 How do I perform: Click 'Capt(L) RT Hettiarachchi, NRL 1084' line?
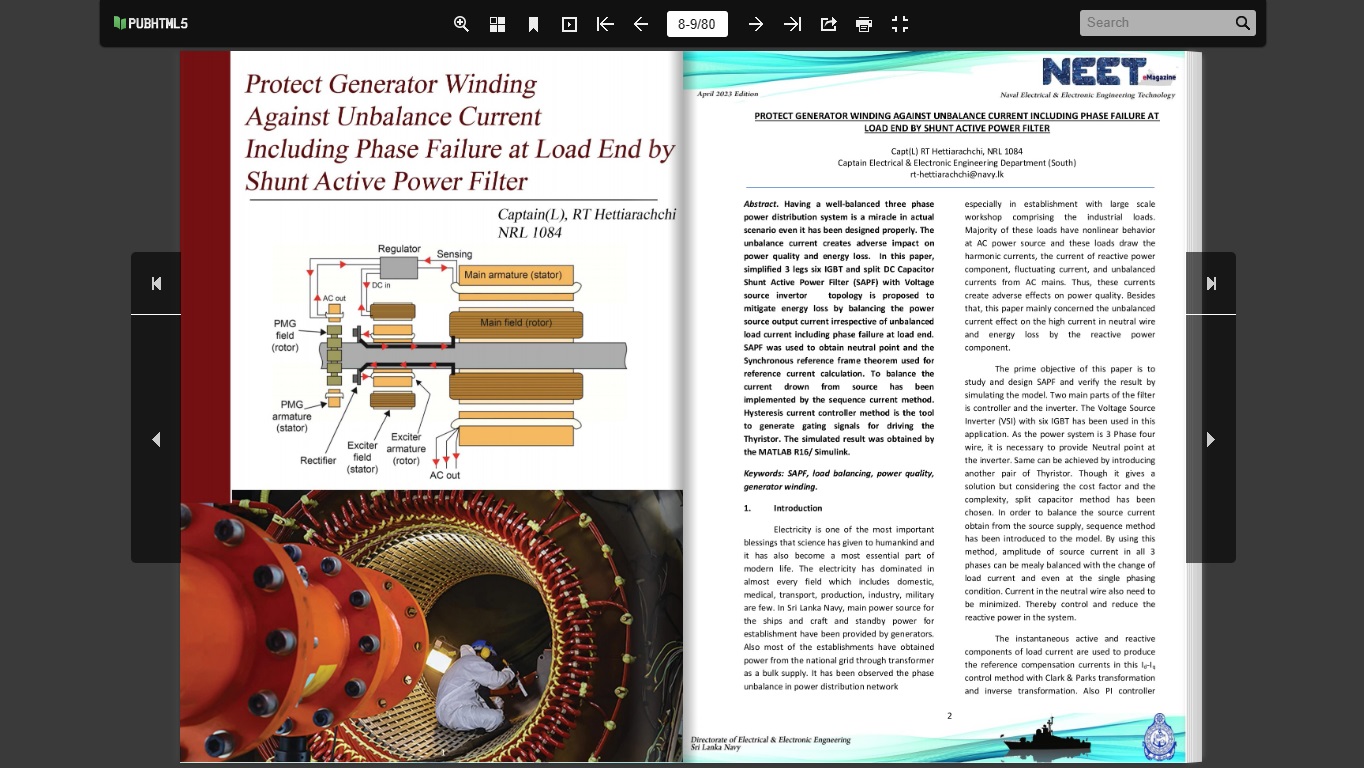coord(956,151)
